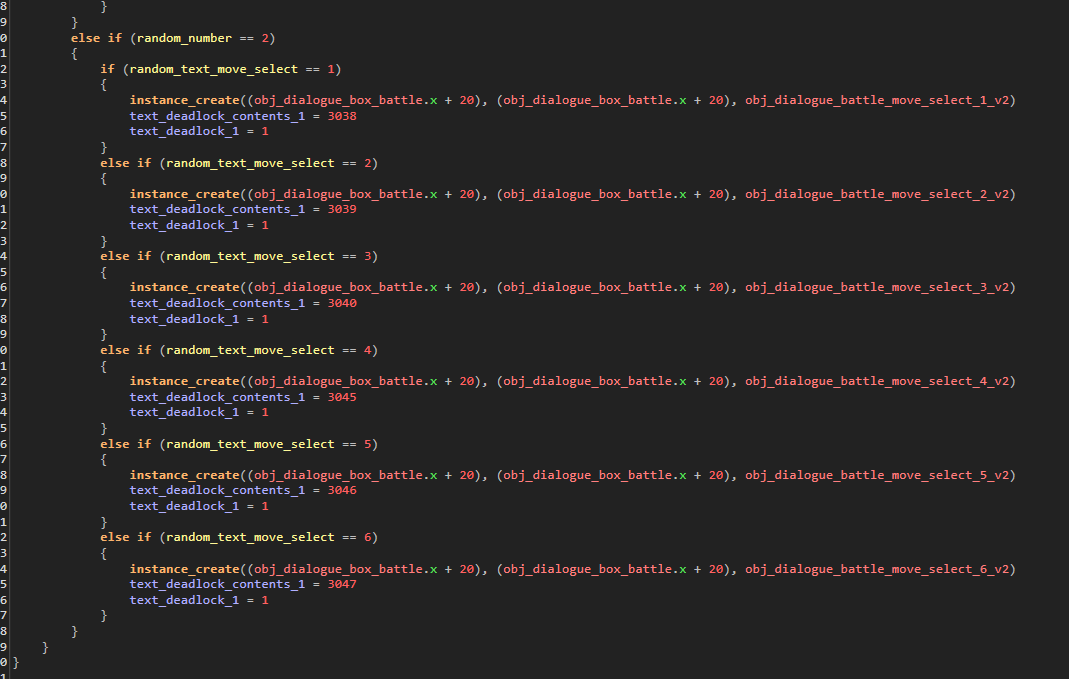Click text_deadlock_1 below the 3047 line
The height and width of the screenshot is (679, 1069).
coord(190,600)
